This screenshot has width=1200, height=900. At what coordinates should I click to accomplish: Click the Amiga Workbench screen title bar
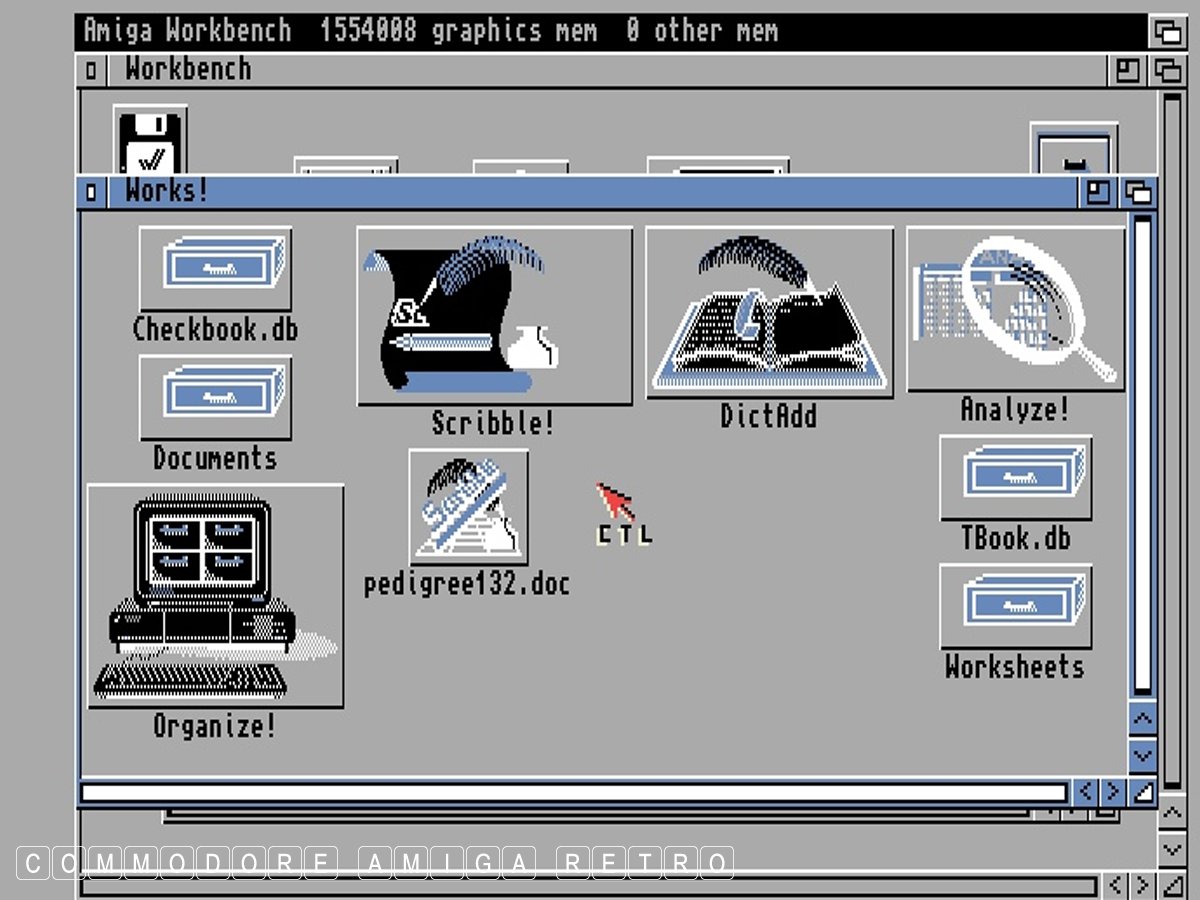tap(600, 32)
